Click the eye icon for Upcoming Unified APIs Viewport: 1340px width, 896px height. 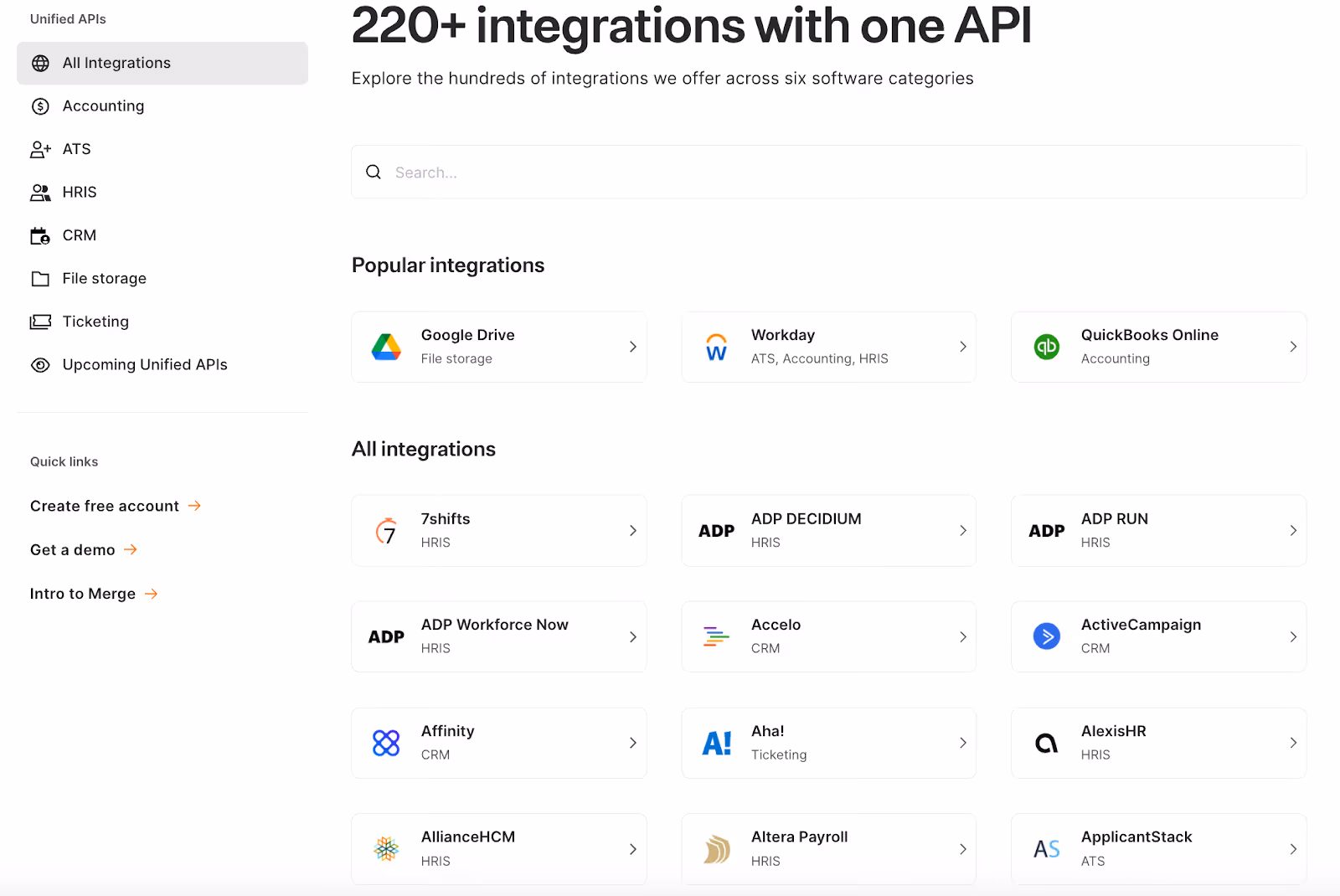pyautogui.click(x=40, y=365)
